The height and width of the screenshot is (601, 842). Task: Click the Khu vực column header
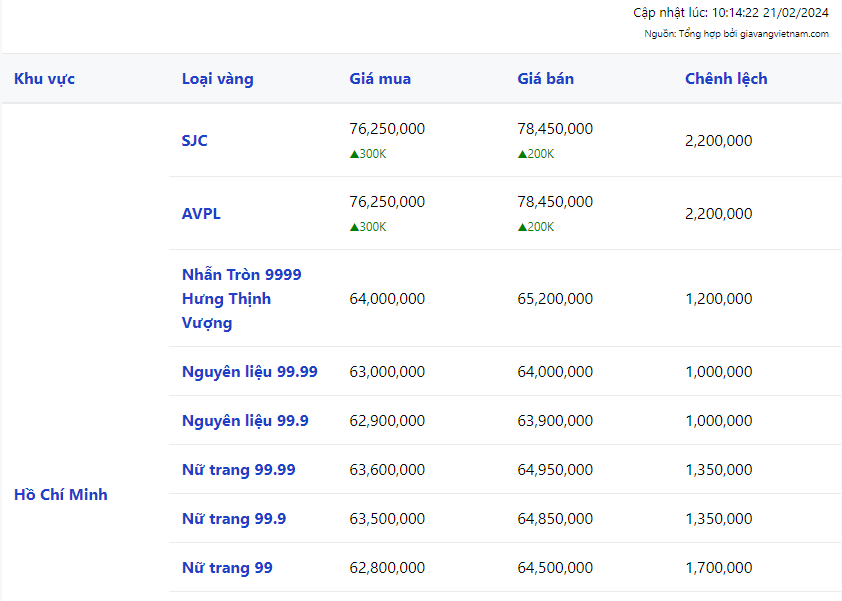pyautogui.click(x=44, y=79)
